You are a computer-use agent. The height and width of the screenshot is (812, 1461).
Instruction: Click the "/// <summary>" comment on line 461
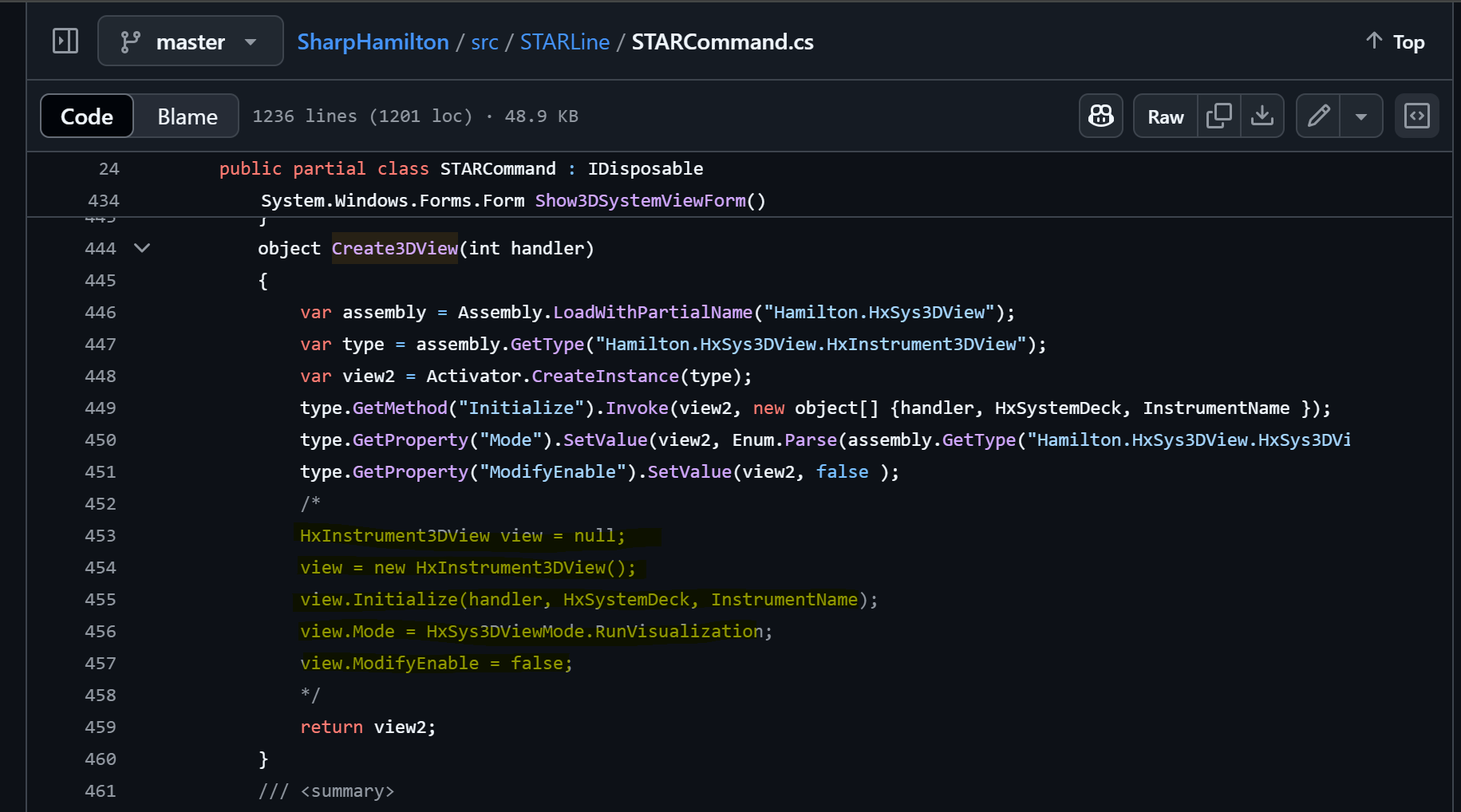[326, 790]
